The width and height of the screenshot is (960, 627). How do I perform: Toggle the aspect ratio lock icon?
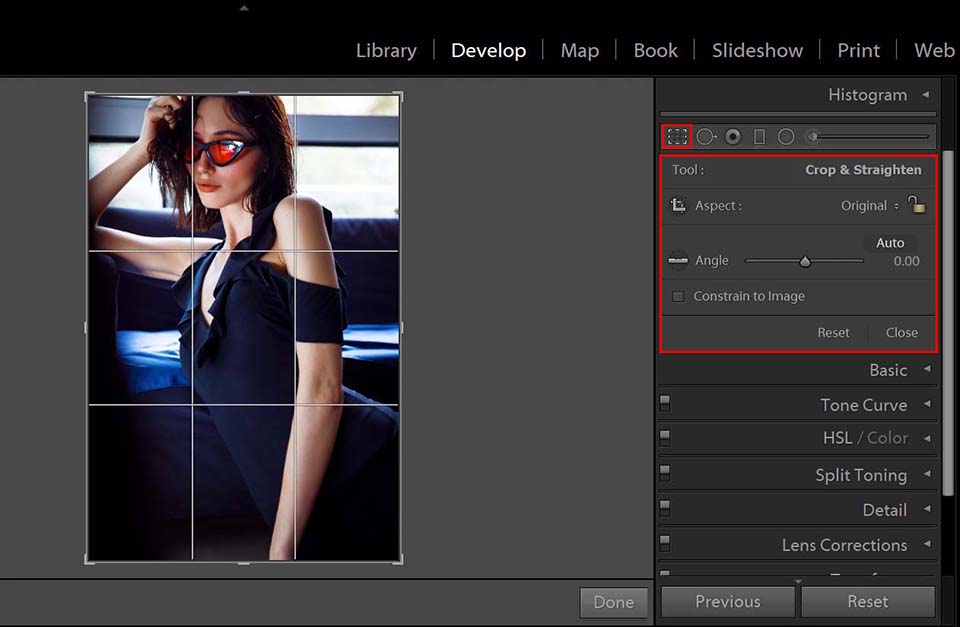(x=917, y=204)
